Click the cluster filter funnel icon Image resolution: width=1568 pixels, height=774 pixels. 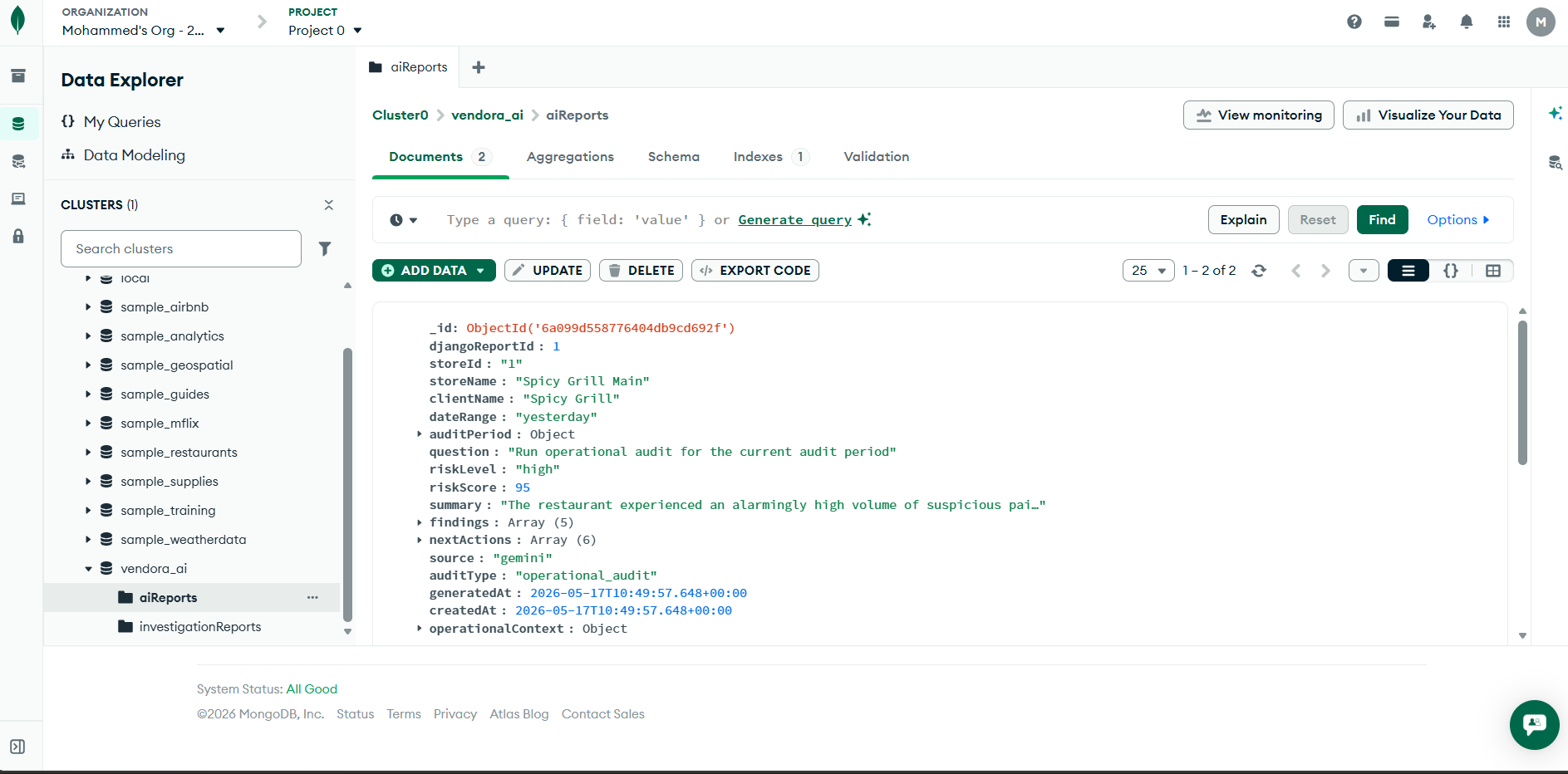pos(325,248)
